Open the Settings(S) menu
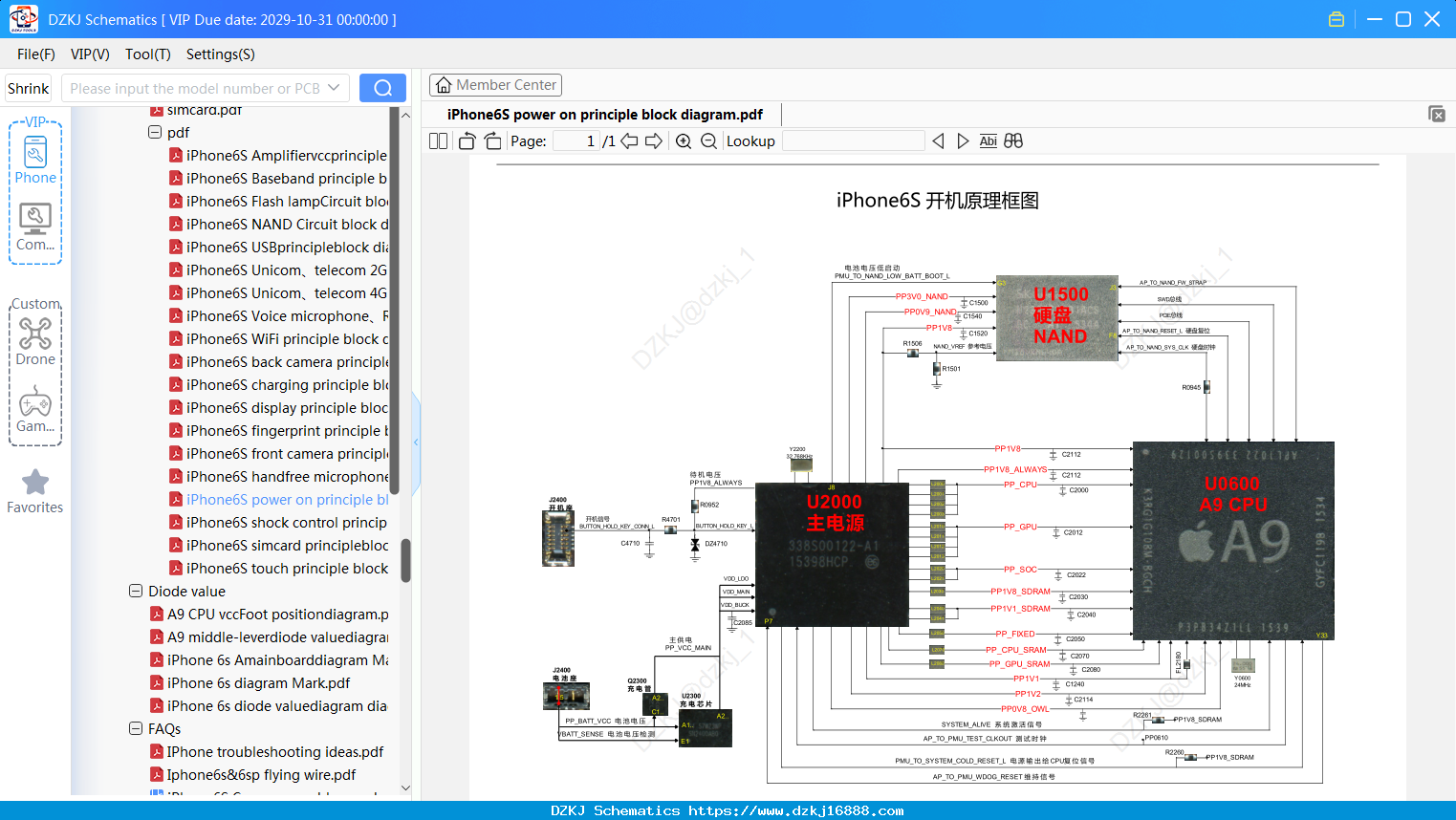This screenshot has width=1456, height=820. [221, 54]
